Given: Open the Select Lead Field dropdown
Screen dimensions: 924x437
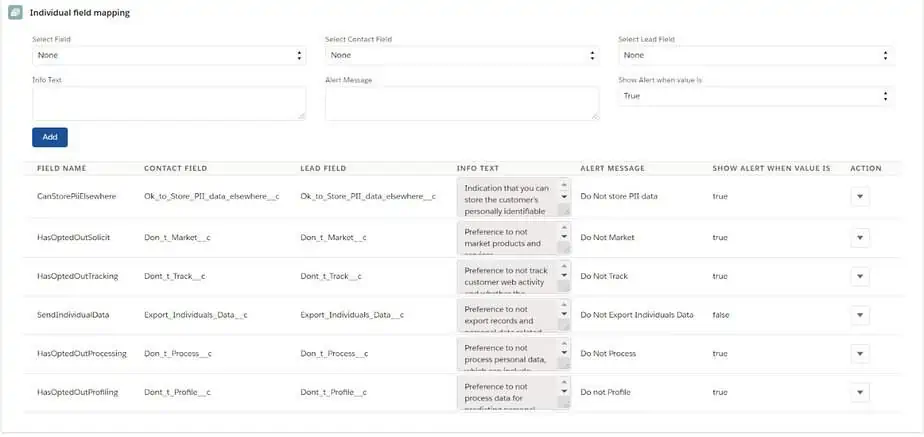Looking at the screenshot, I should coord(755,55).
